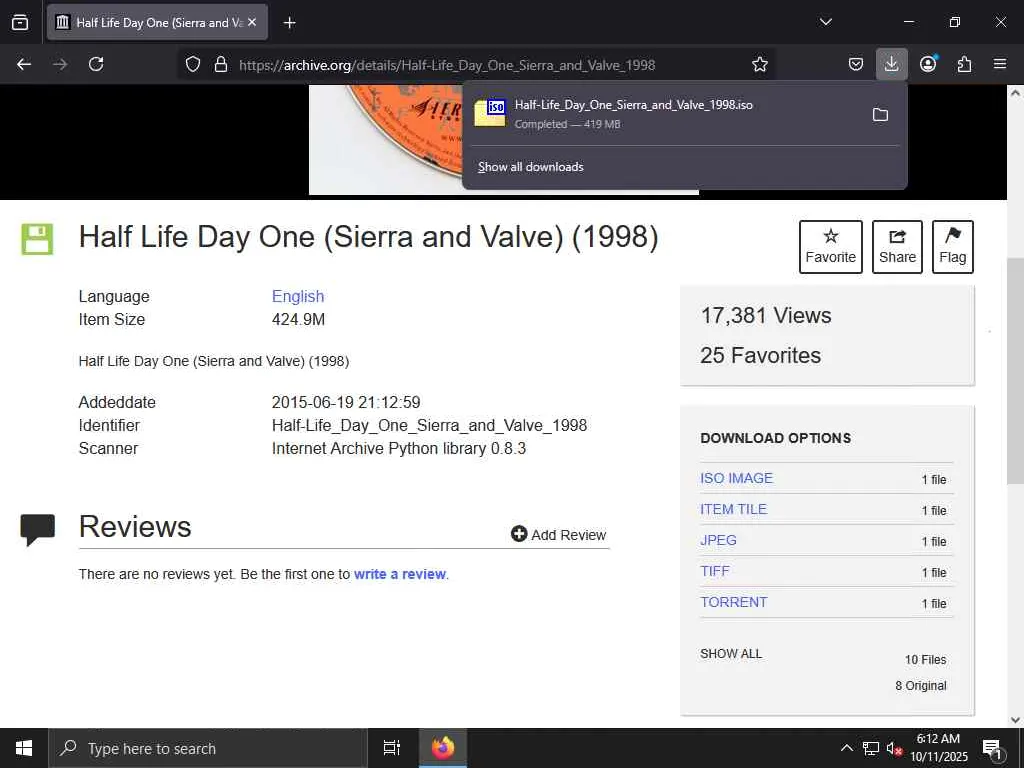Viewport: 1024px width, 768px height.
Task: Click SHOW ALL download files
Action: [x=731, y=654]
